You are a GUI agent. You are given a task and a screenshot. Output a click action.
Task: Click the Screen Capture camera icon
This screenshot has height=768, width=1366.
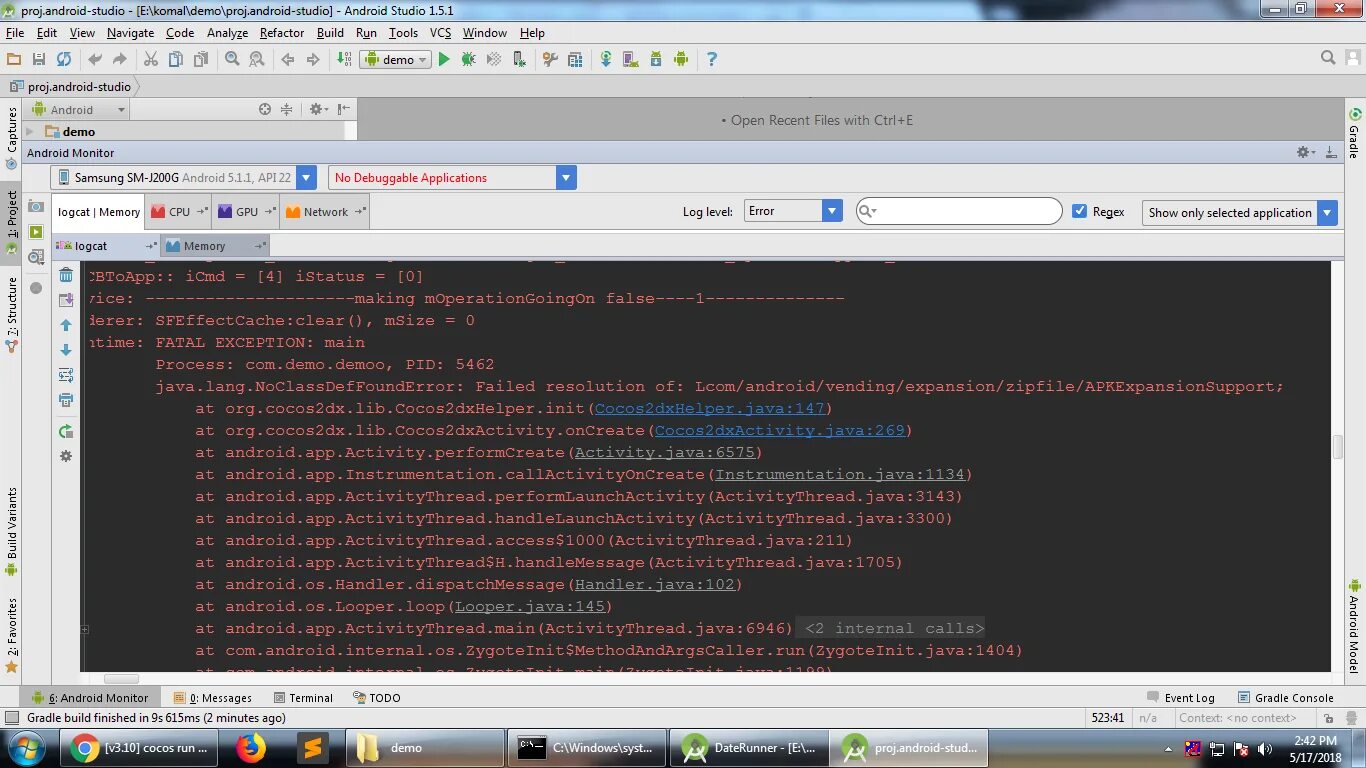[x=36, y=207]
